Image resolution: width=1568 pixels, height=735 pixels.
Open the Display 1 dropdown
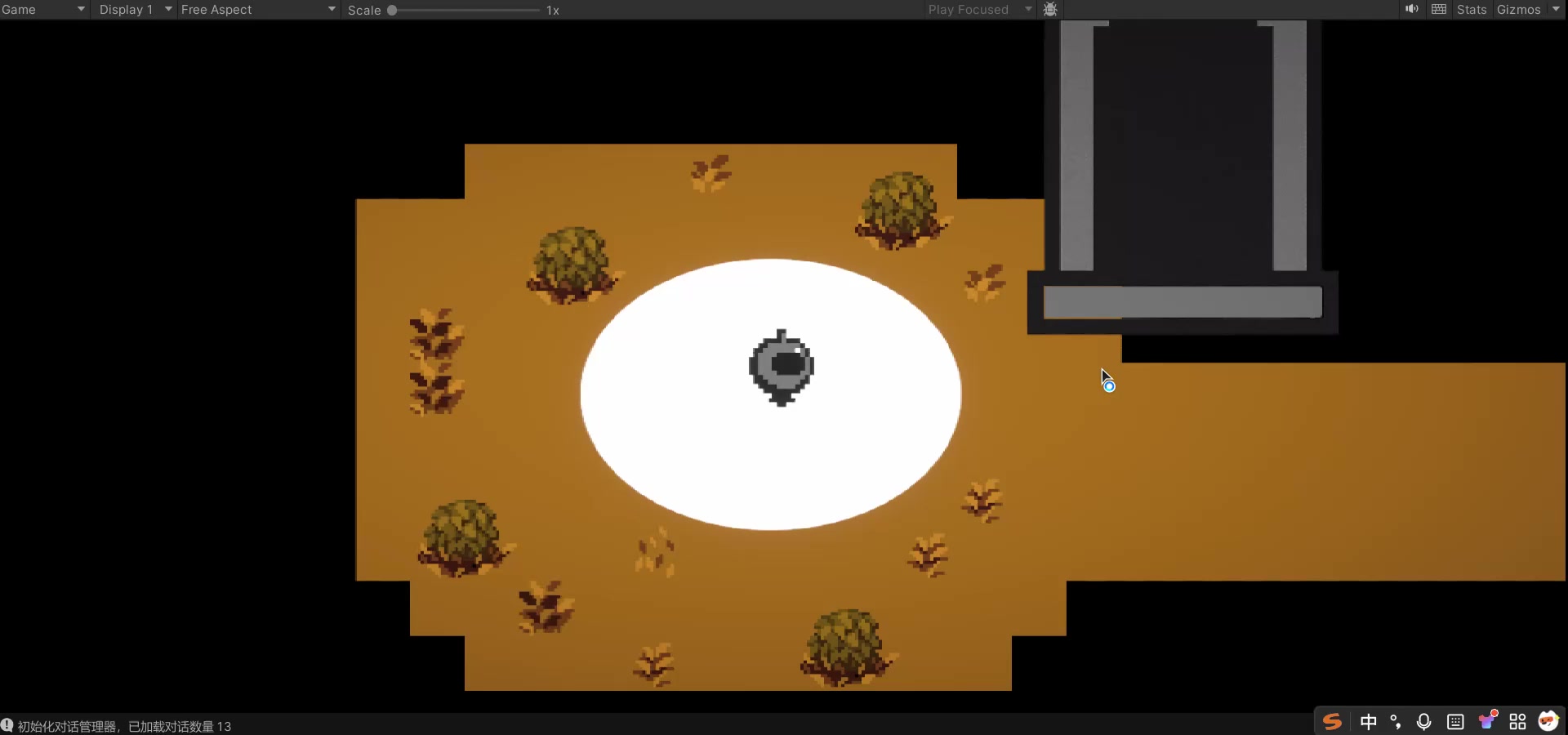point(135,10)
